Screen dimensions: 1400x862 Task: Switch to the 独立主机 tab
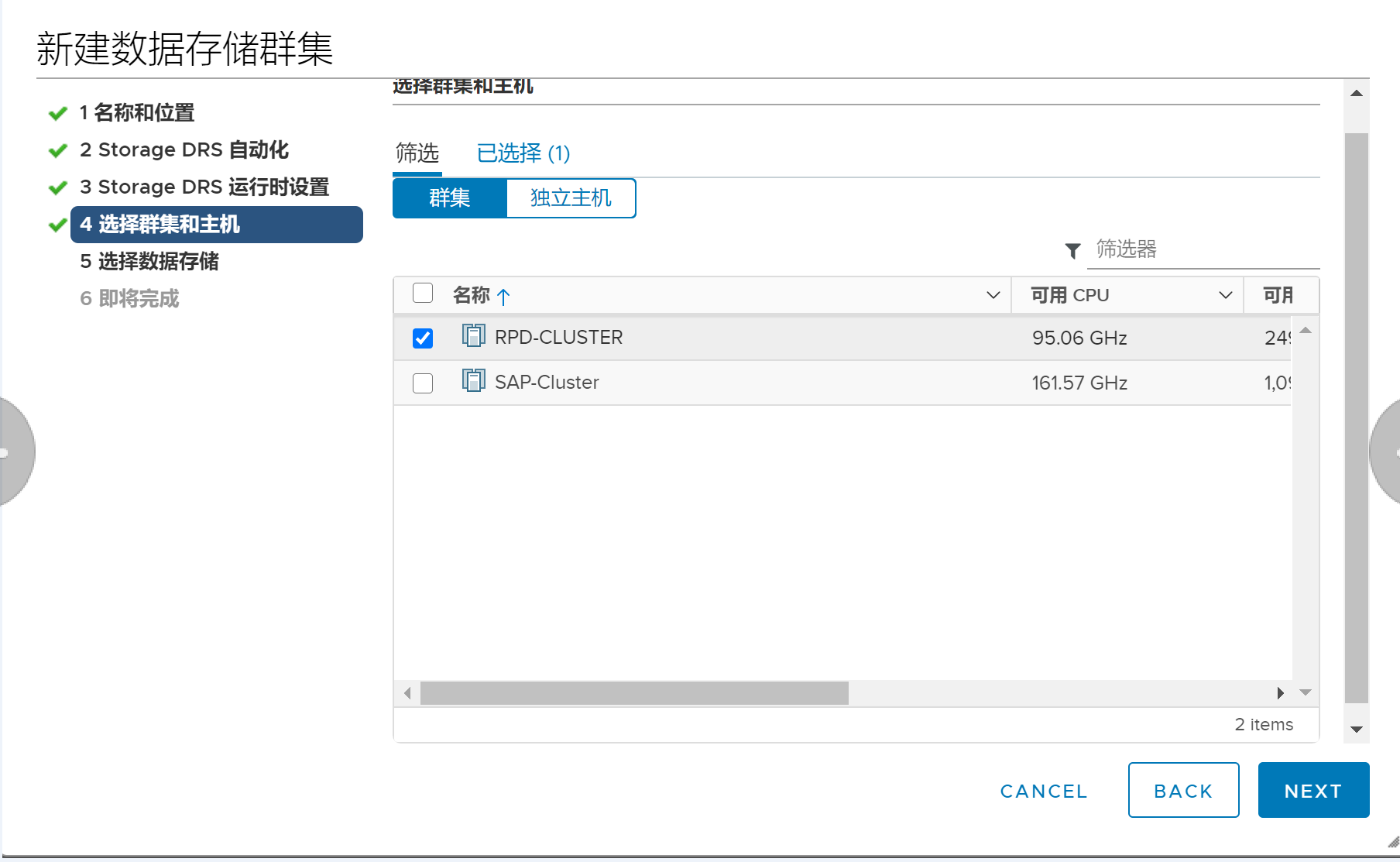tap(571, 198)
